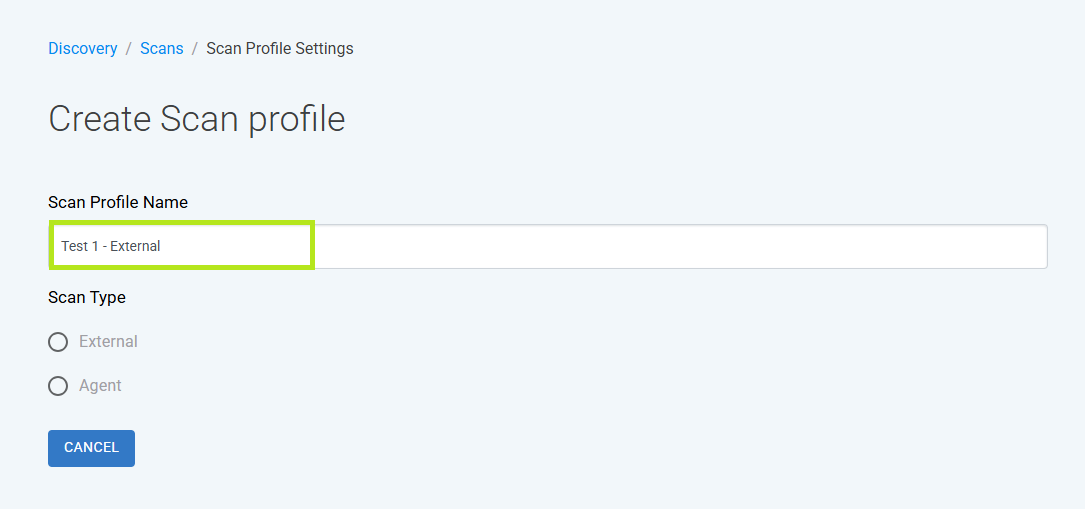Click the Scan Profile Settings breadcrumb text

click(280, 48)
